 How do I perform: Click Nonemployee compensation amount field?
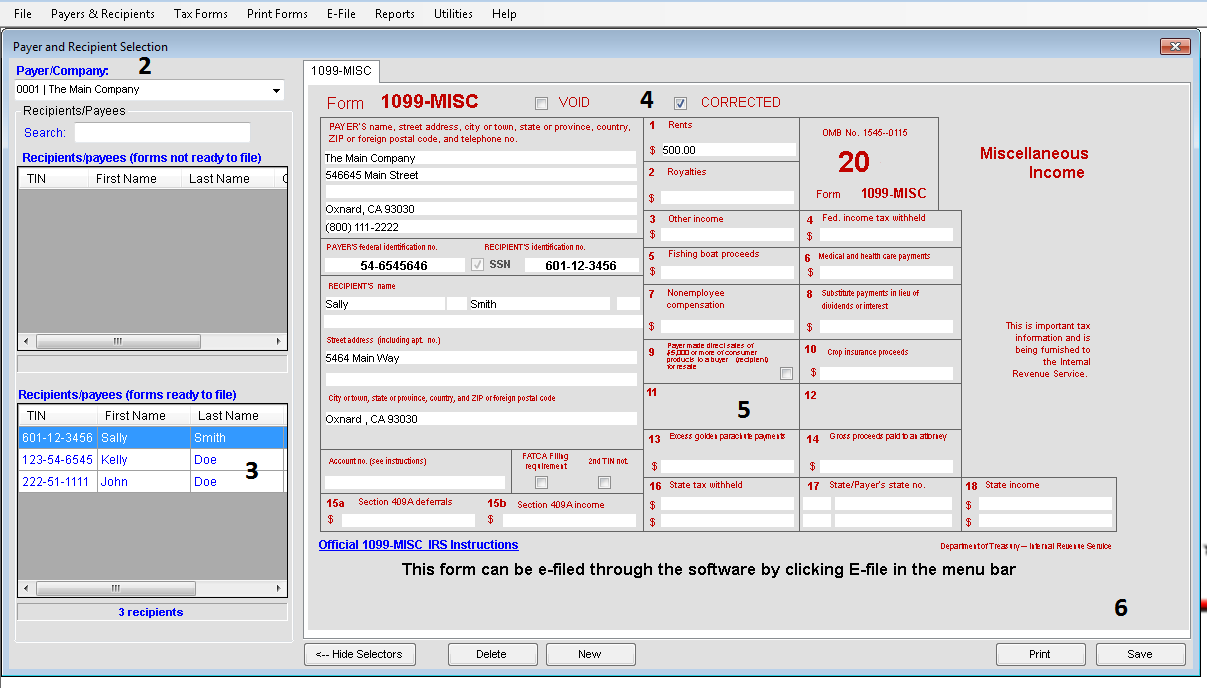tap(728, 326)
